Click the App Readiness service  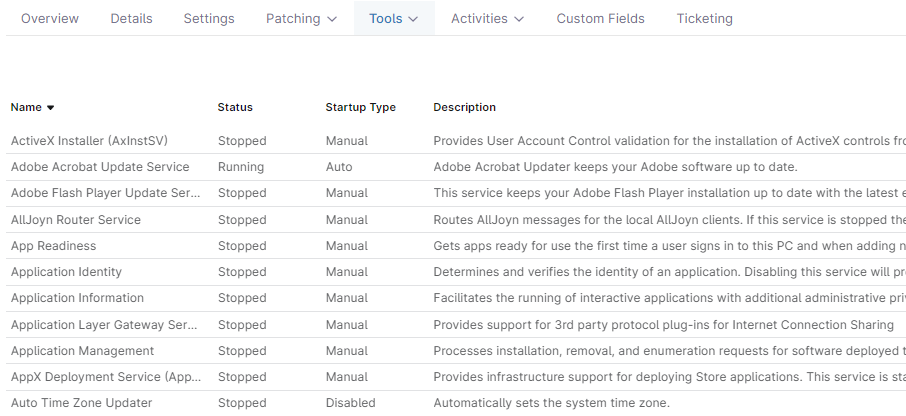click(54, 246)
